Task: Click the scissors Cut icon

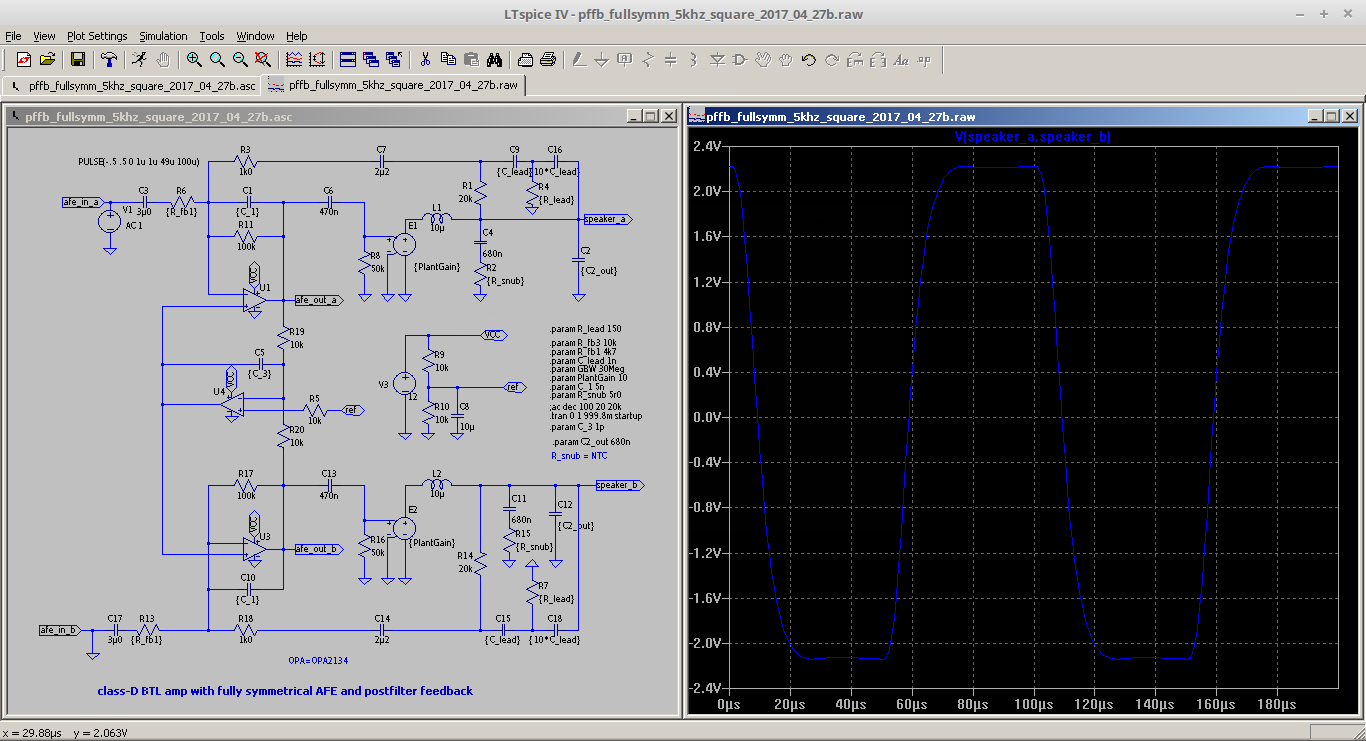Action: [x=425, y=60]
